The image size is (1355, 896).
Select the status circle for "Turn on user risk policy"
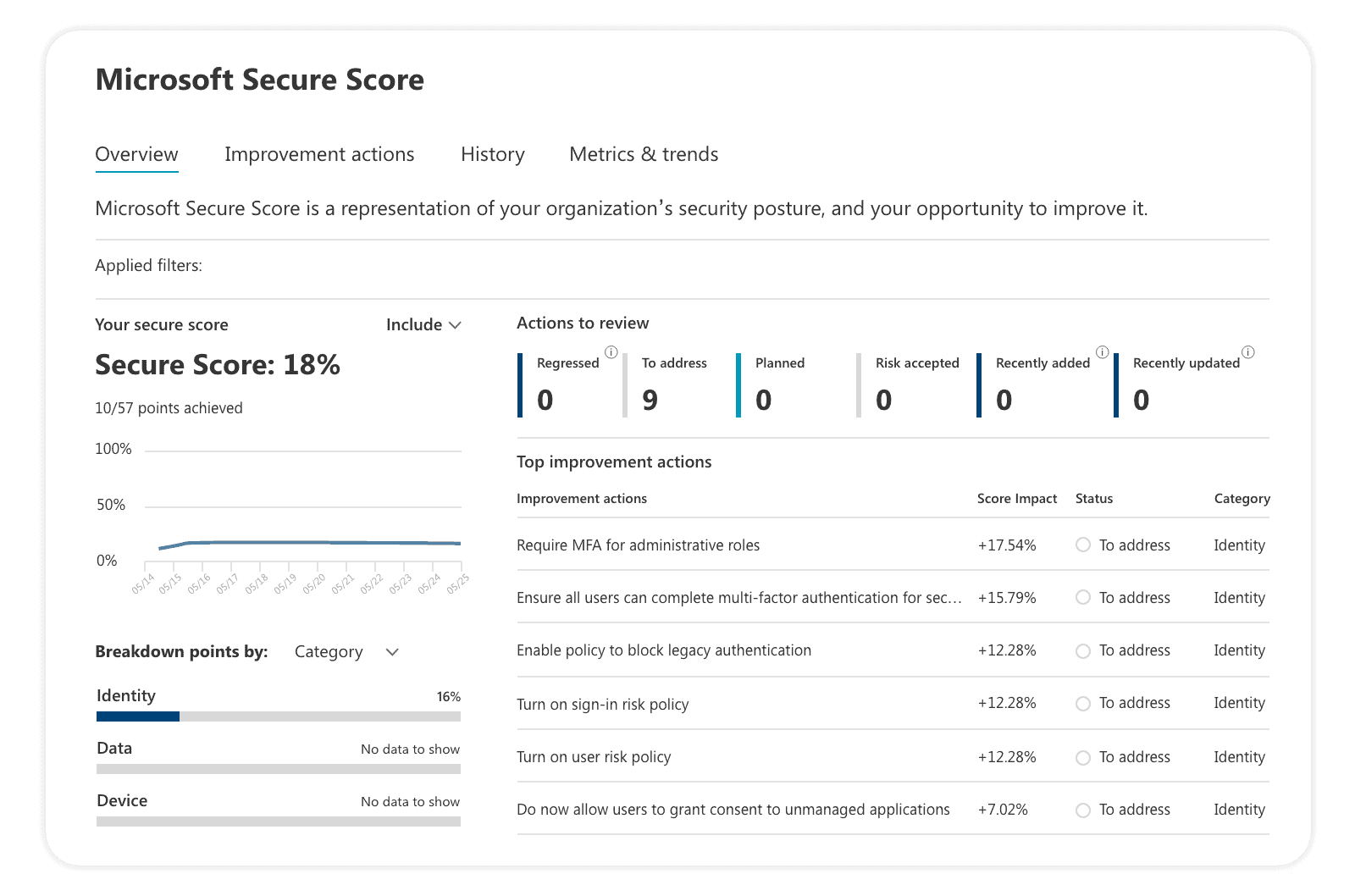tap(1082, 756)
